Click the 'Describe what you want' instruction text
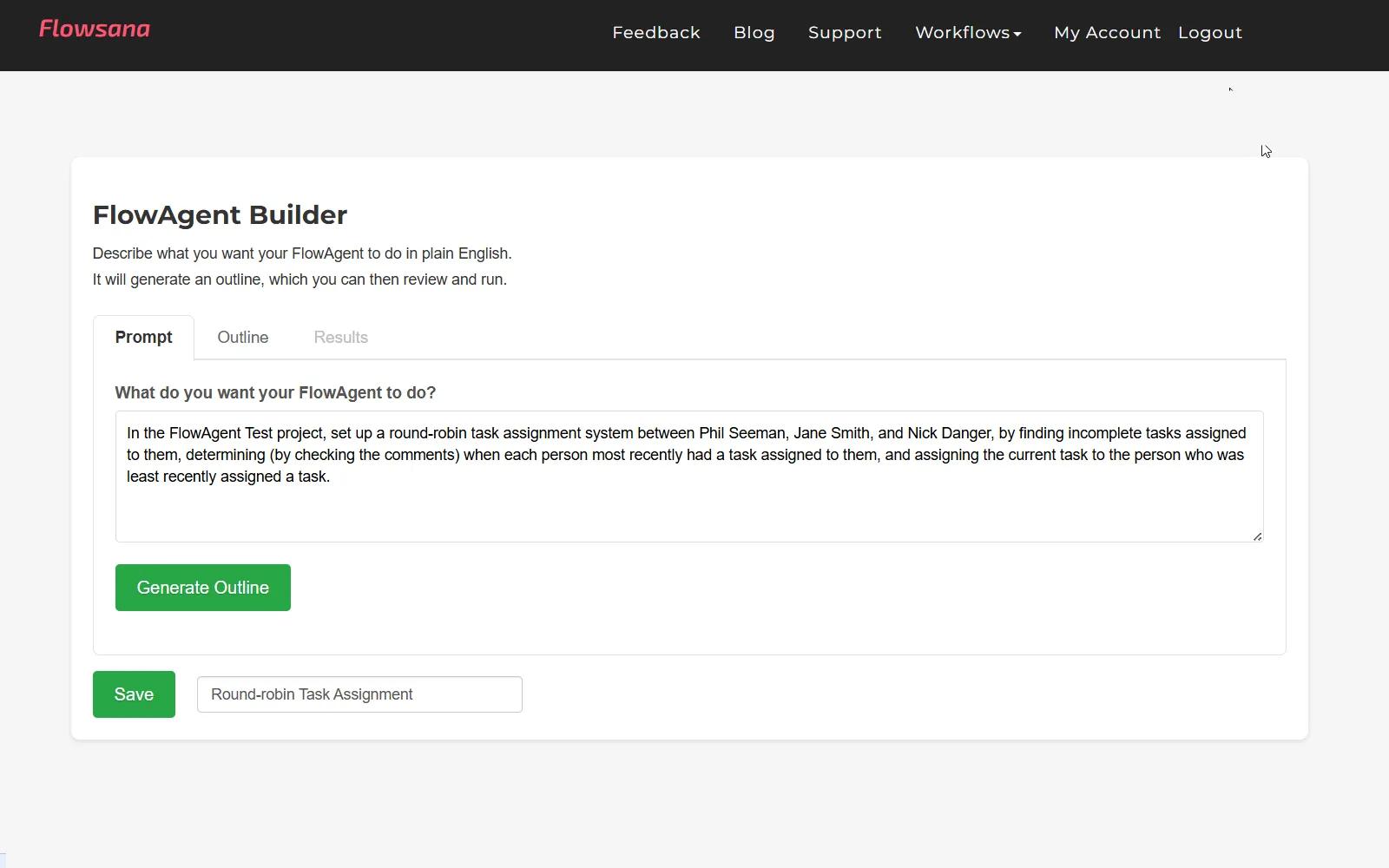The width and height of the screenshot is (1389, 868). 302,253
